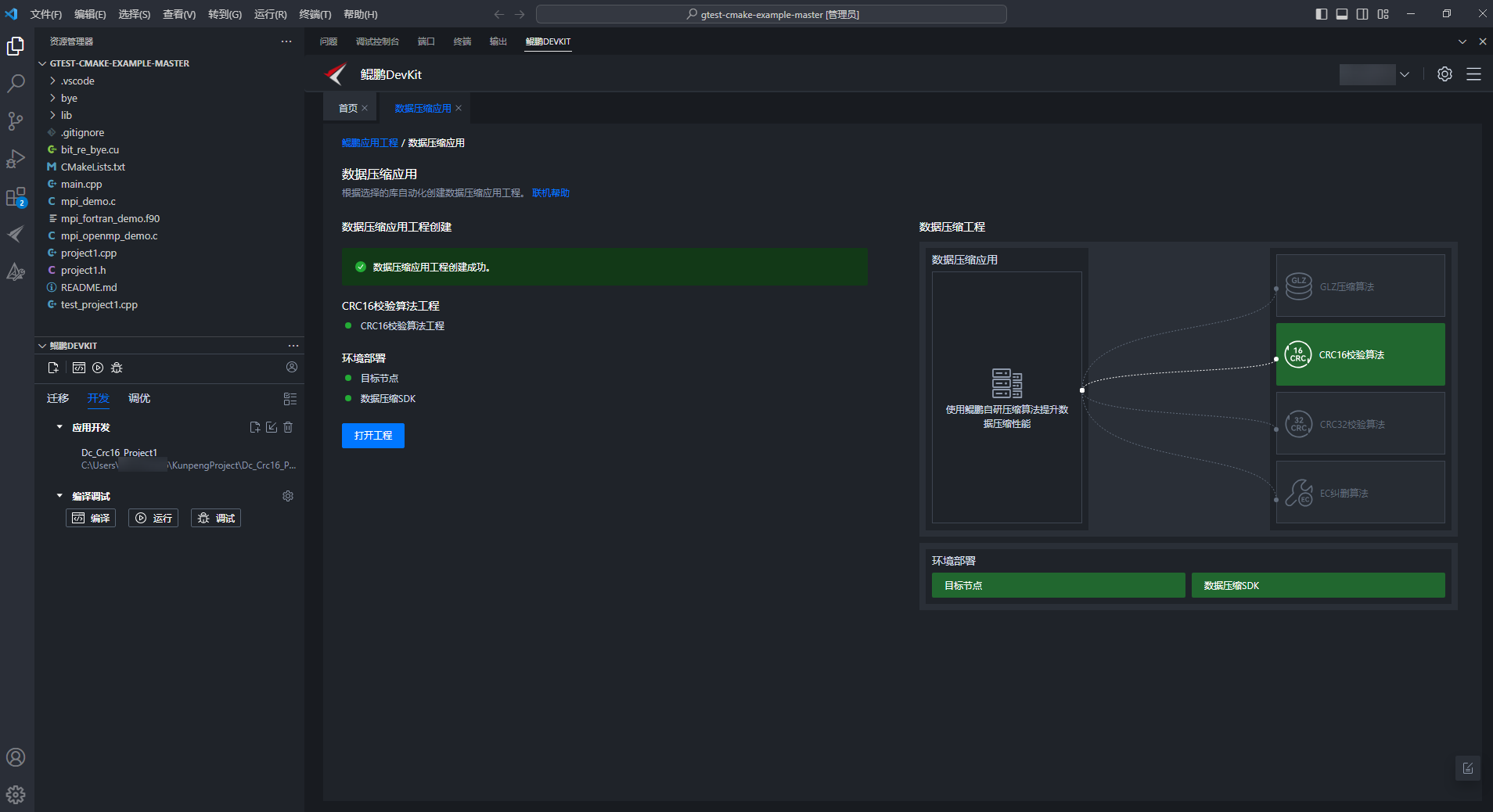Click panel chevron to hide more views
This screenshot has height=812, width=1493.
(1462, 41)
